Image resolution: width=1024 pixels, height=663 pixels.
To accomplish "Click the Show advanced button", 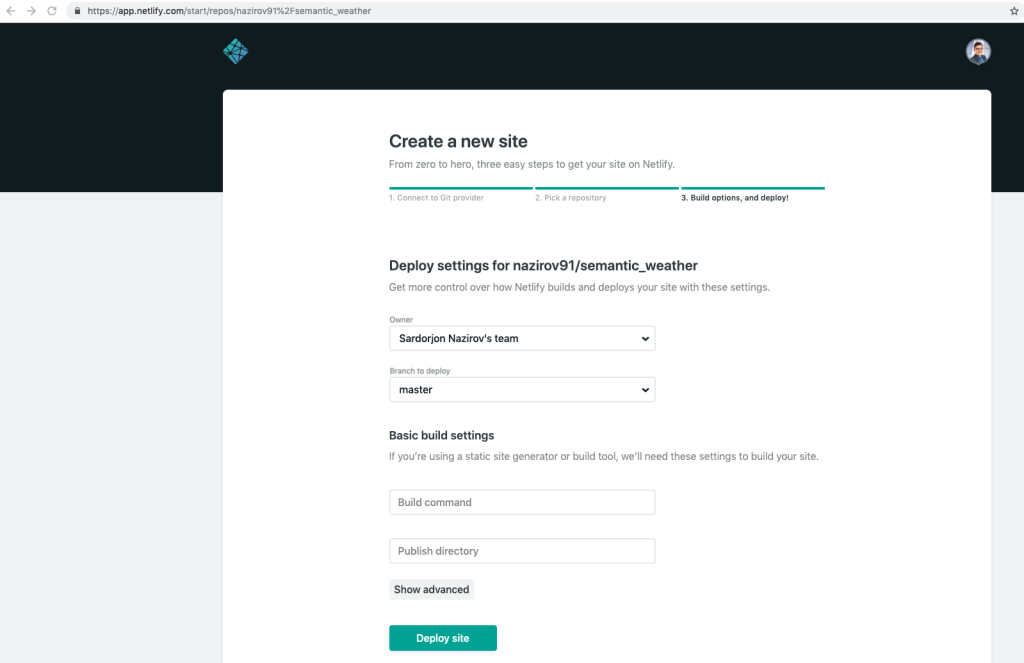I will click(431, 589).
